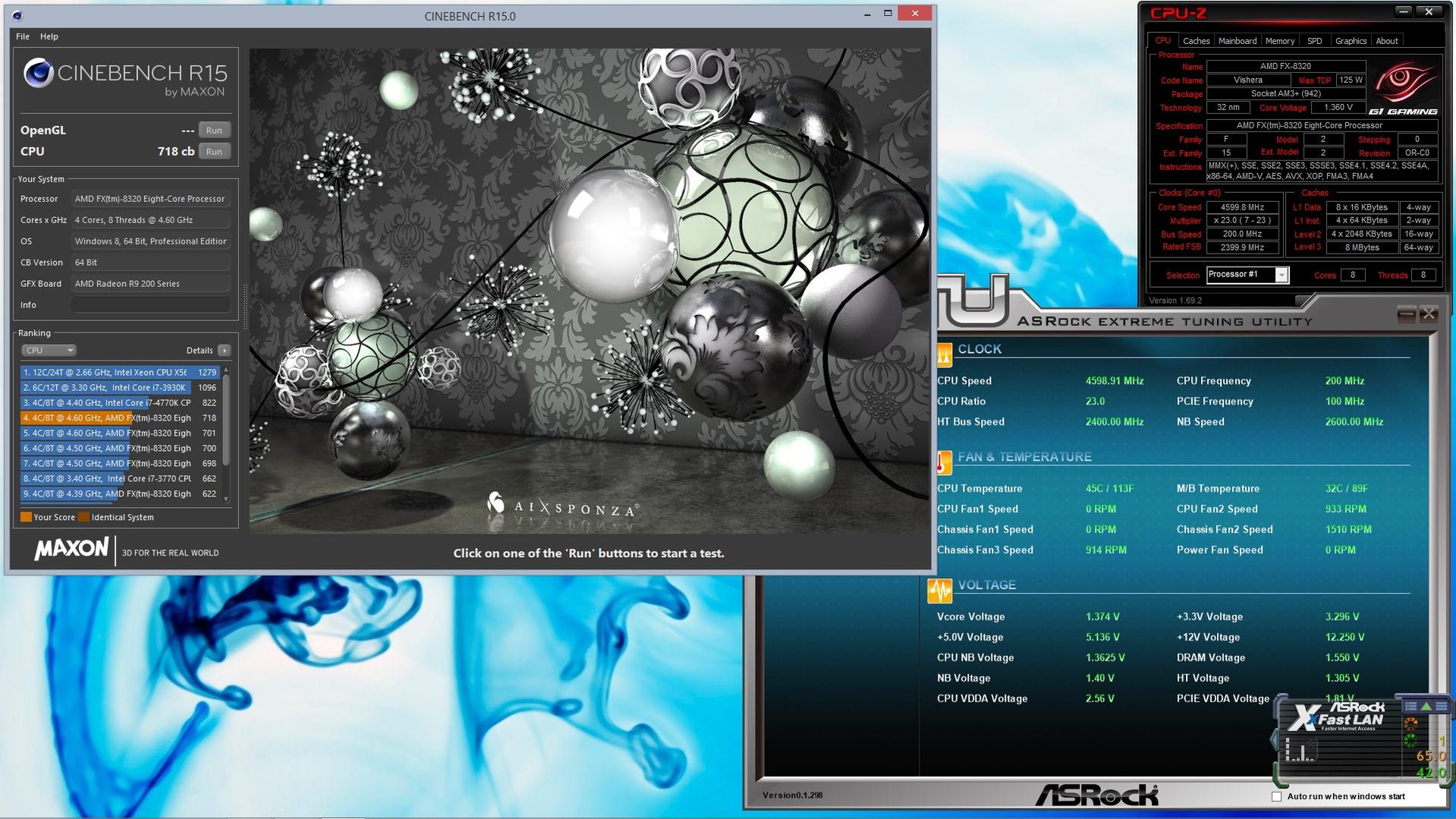Click the rendered spheres scene preview
Viewport: 1456px width, 819px height.
[x=590, y=291]
